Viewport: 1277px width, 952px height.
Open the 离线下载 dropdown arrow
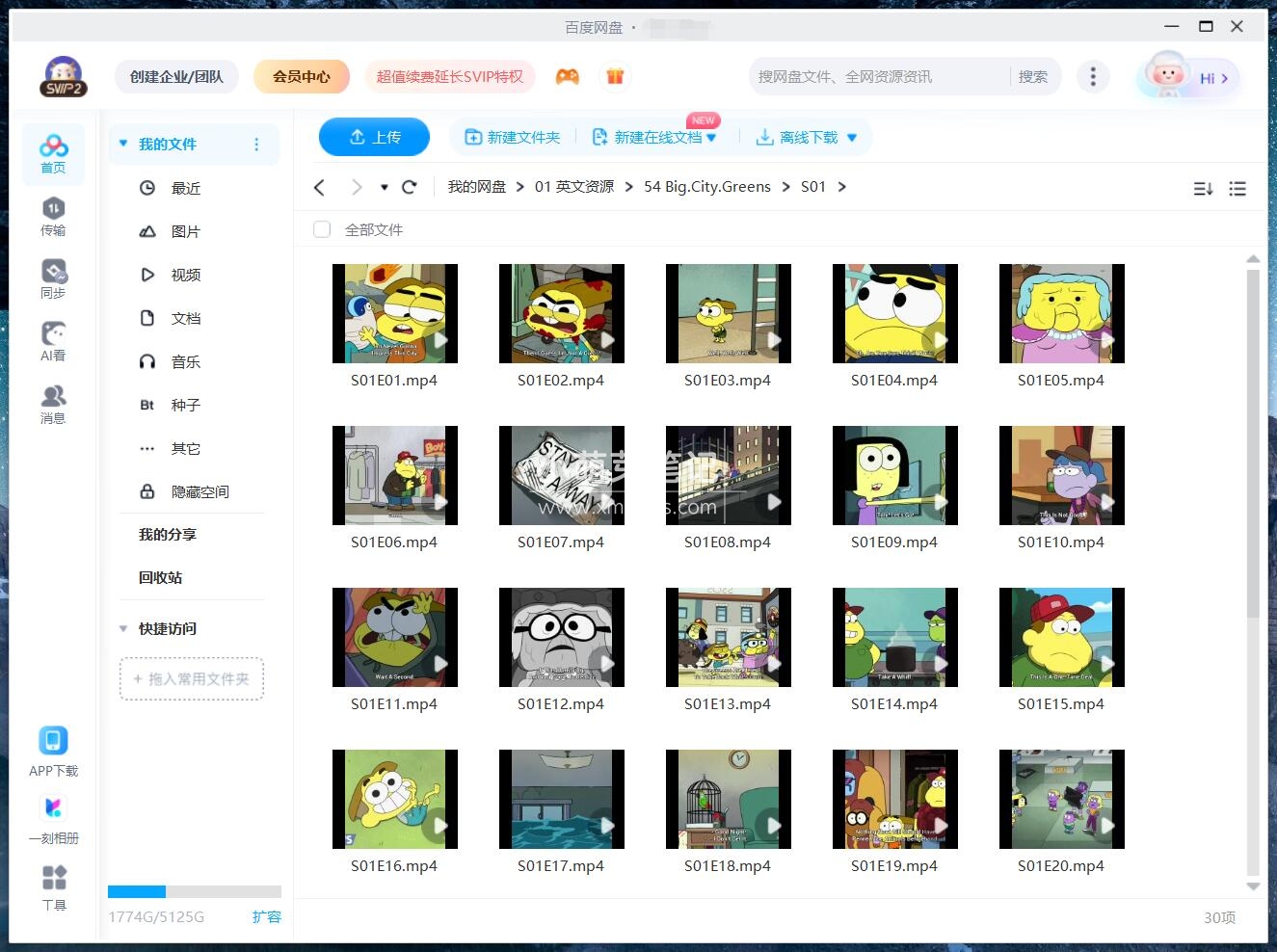[851, 137]
